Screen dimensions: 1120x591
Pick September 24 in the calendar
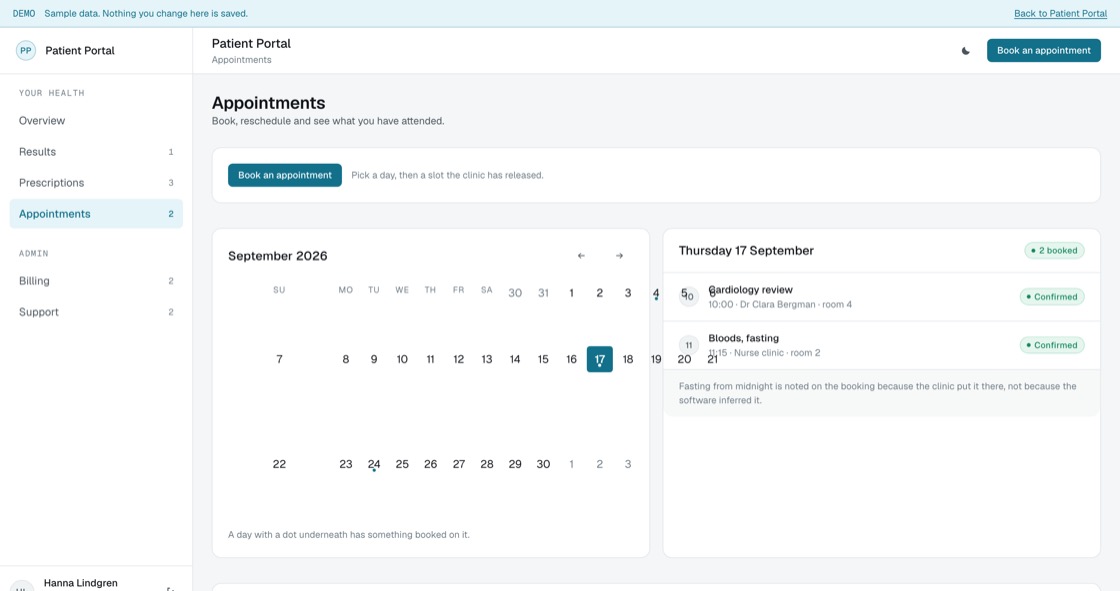point(374,465)
